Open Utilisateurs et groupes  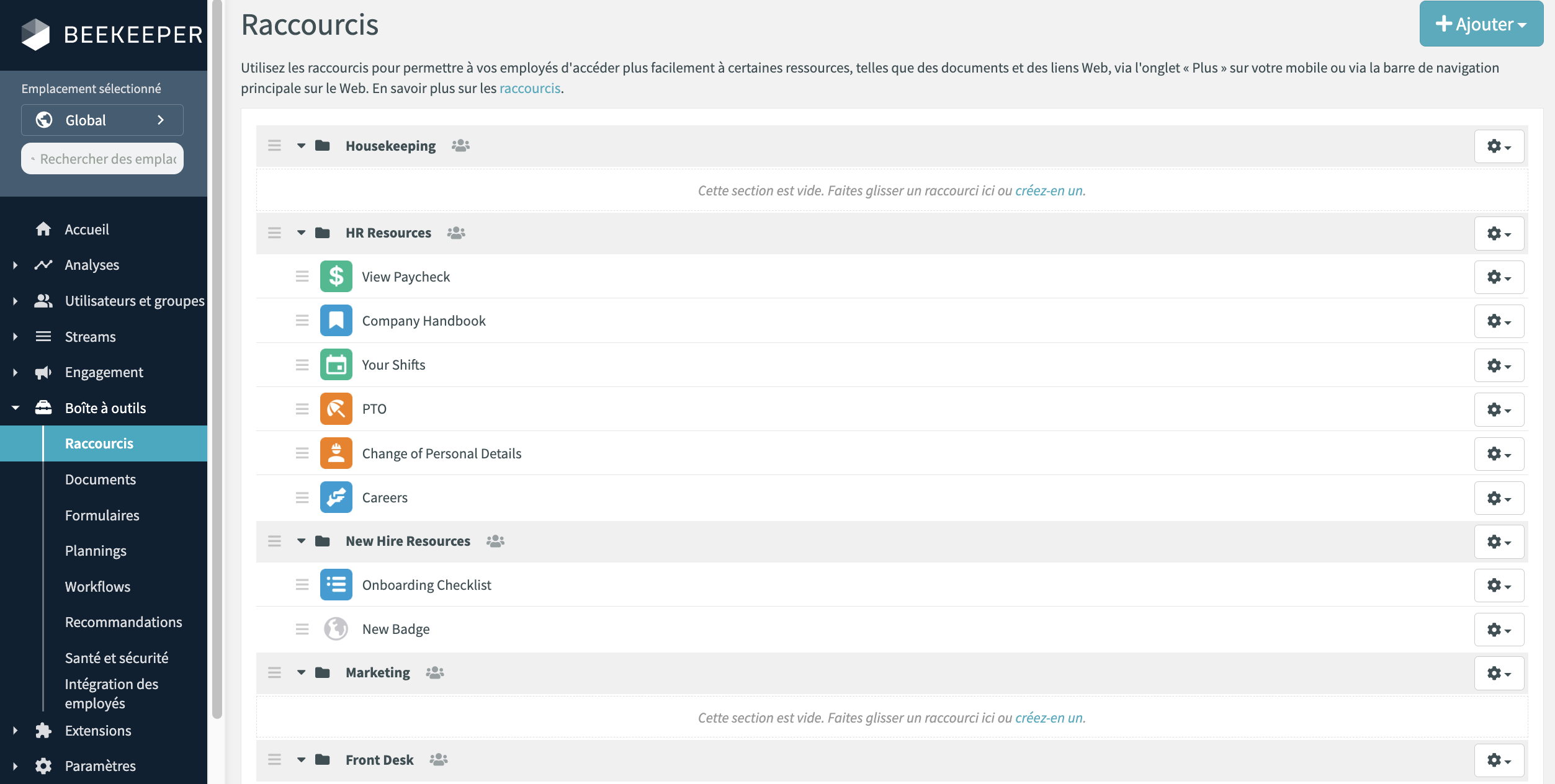click(x=135, y=301)
